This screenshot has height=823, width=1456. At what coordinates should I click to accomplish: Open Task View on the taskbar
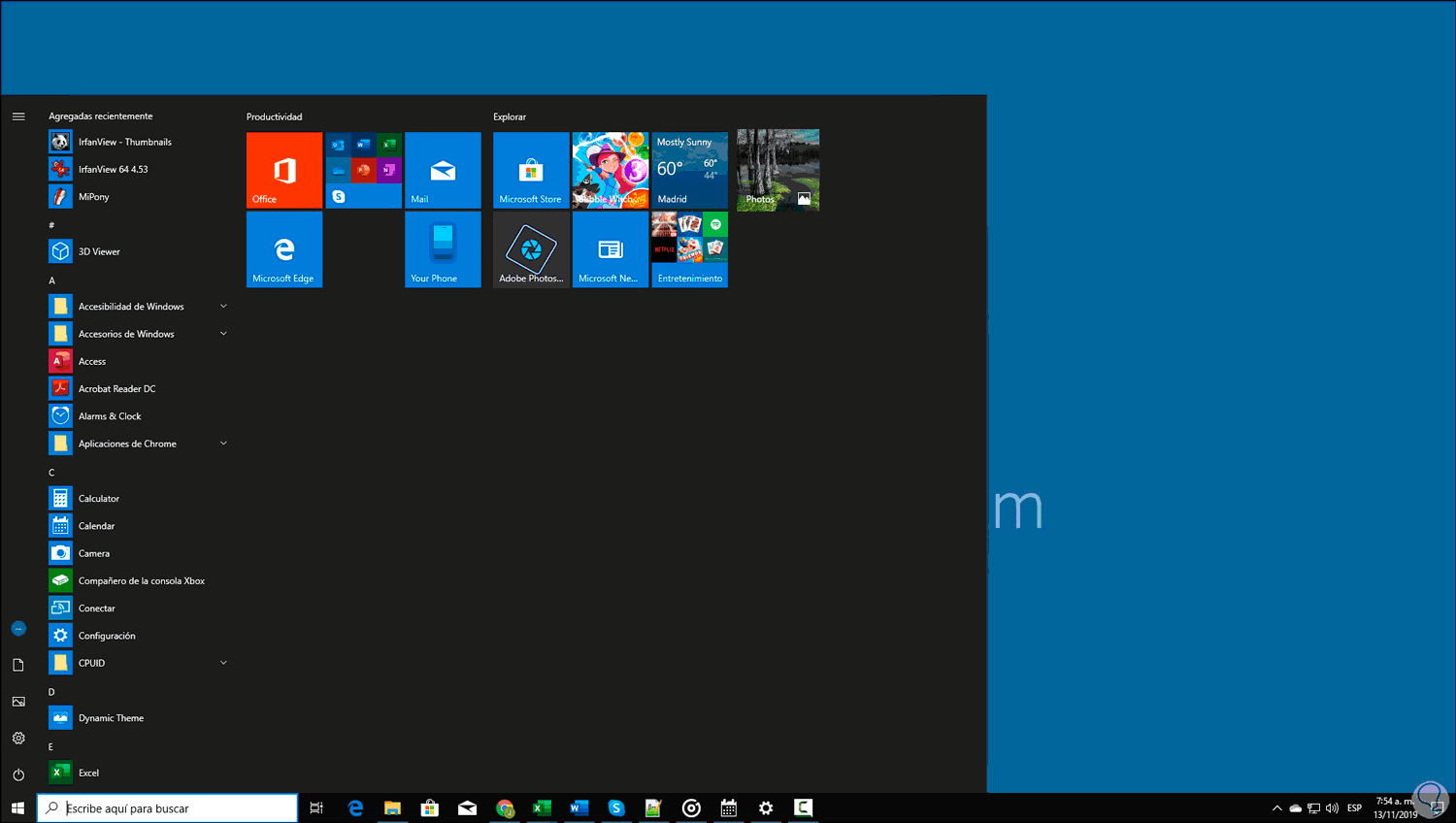(316, 807)
